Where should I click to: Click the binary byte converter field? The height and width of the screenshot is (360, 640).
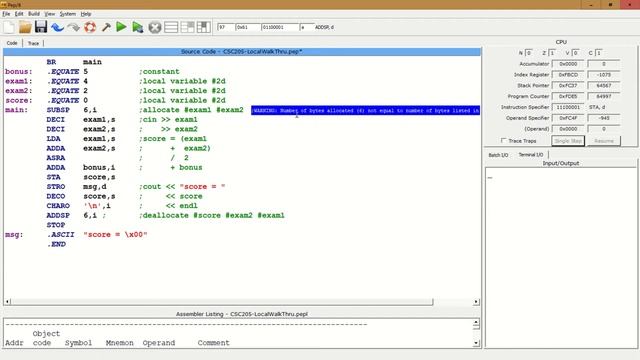coord(280,27)
